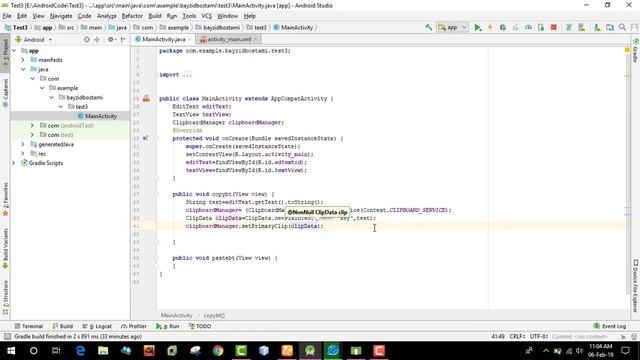Switch to activity_main.xml editor tab

point(229,39)
